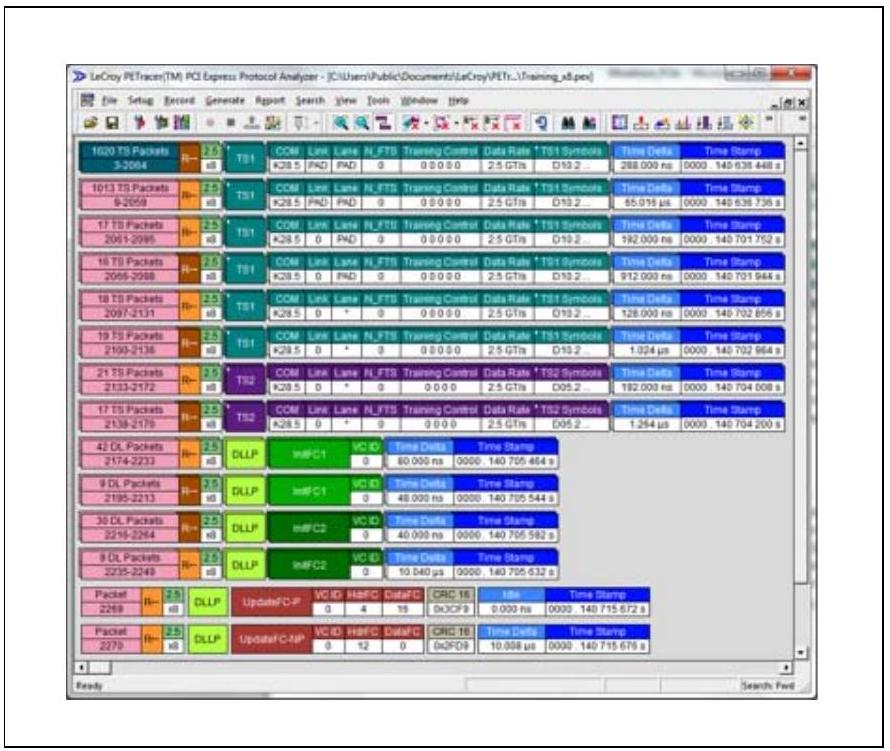Click the UpdateFC-NP cell
The width and height of the screenshot is (890, 751).
click(x=272, y=638)
